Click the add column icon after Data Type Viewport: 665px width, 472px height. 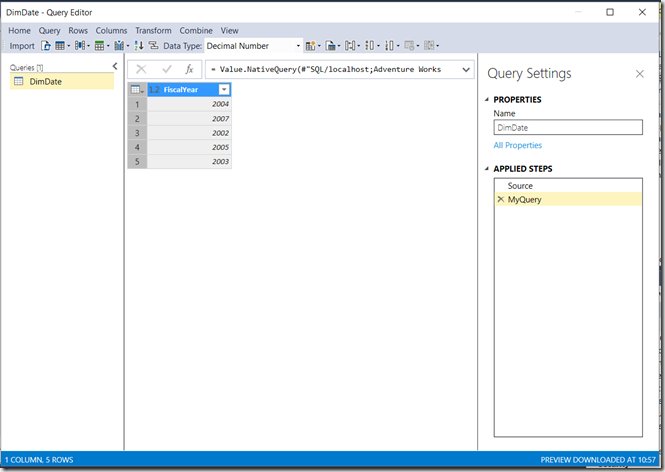[310, 46]
